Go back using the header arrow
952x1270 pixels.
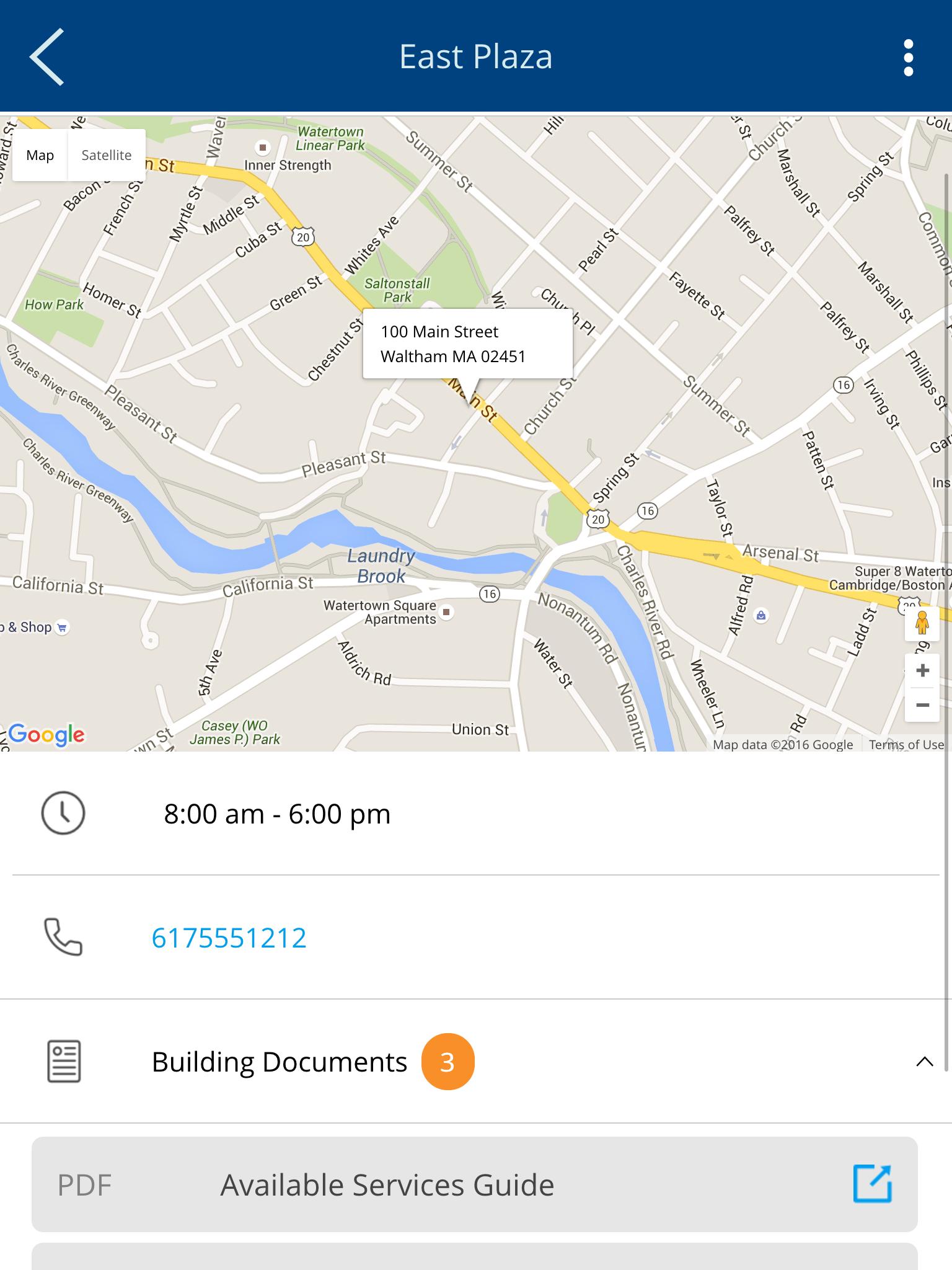click(46, 56)
